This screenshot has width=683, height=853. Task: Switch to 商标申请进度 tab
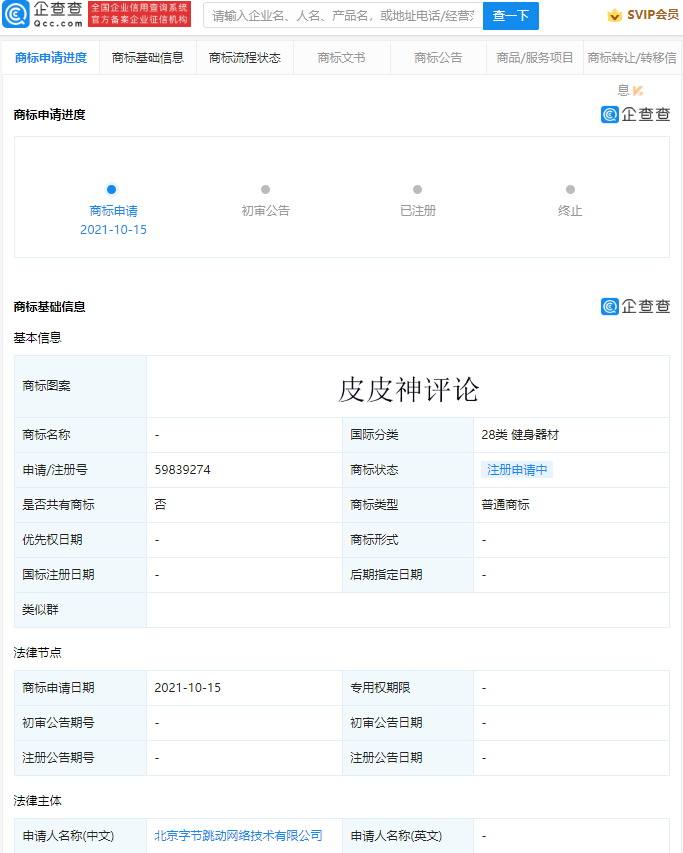tap(51, 58)
